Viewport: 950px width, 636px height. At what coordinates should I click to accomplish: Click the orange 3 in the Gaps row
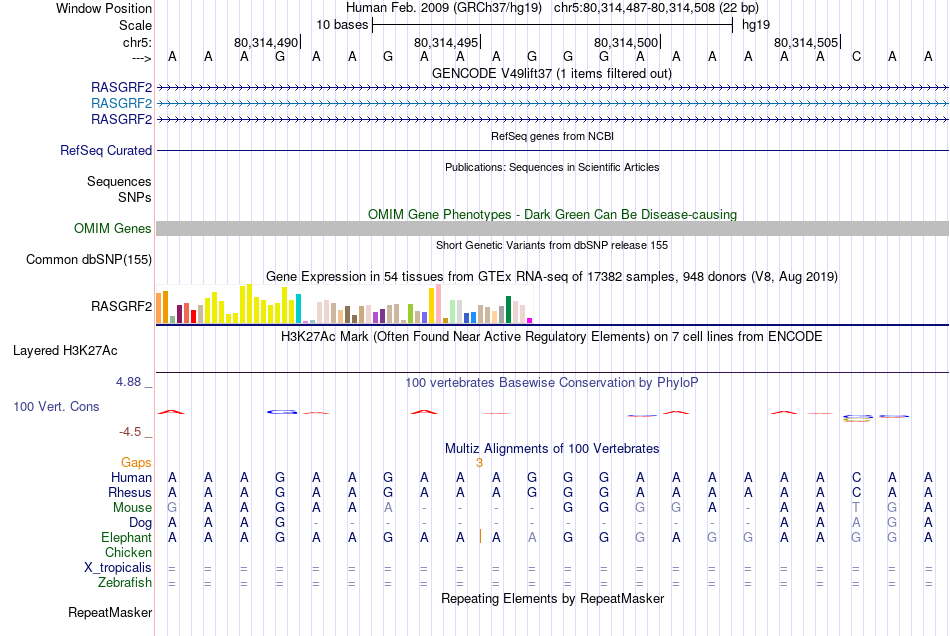(479, 463)
